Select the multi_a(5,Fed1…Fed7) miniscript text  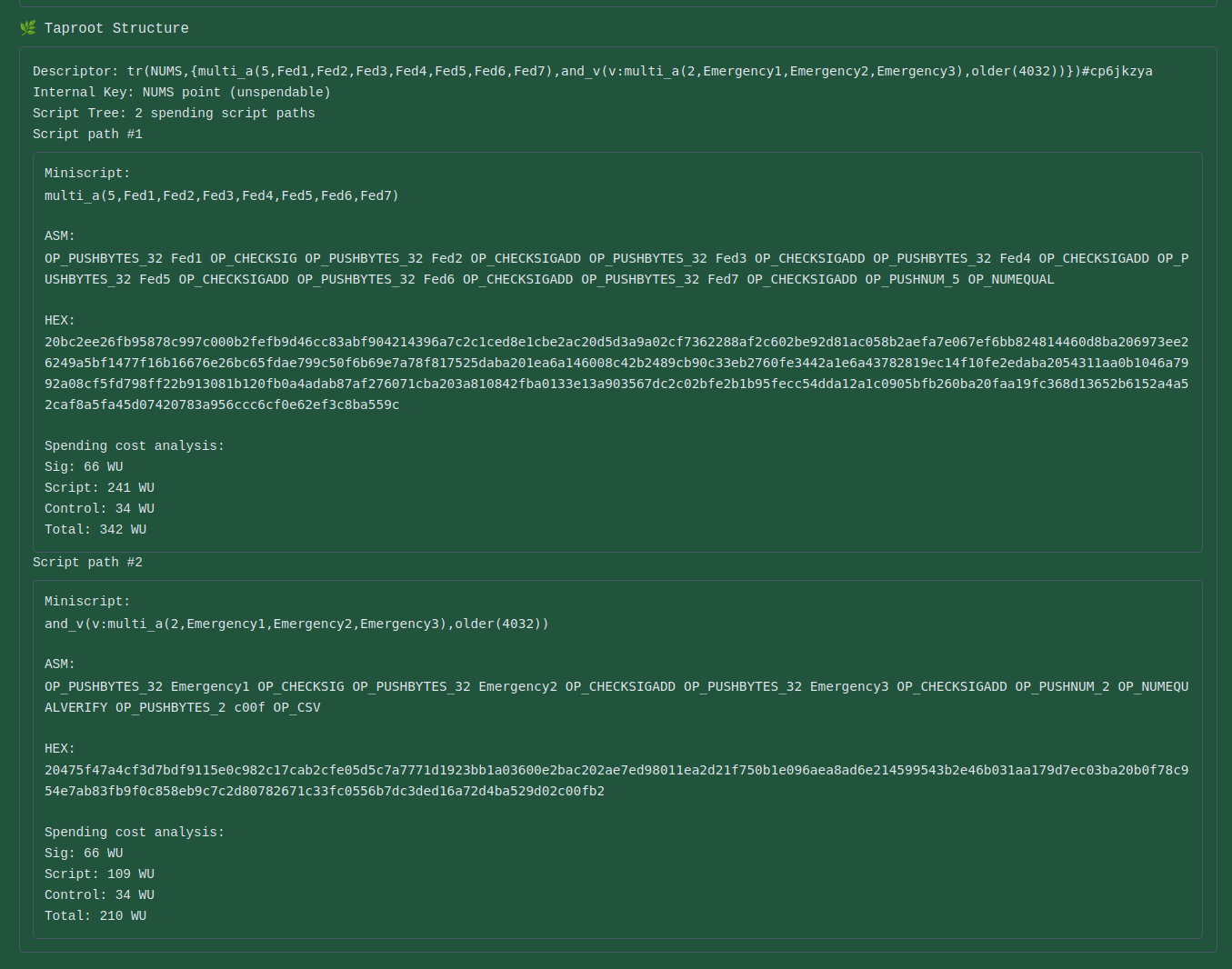point(222,195)
